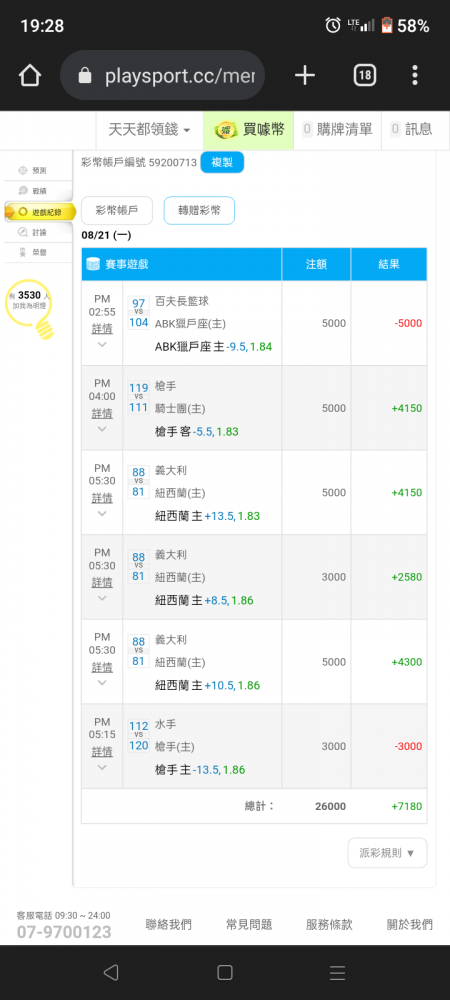Tap the browser home icon
Image resolution: width=450 pixels, height=1000 pixels.
coord(30,76)
